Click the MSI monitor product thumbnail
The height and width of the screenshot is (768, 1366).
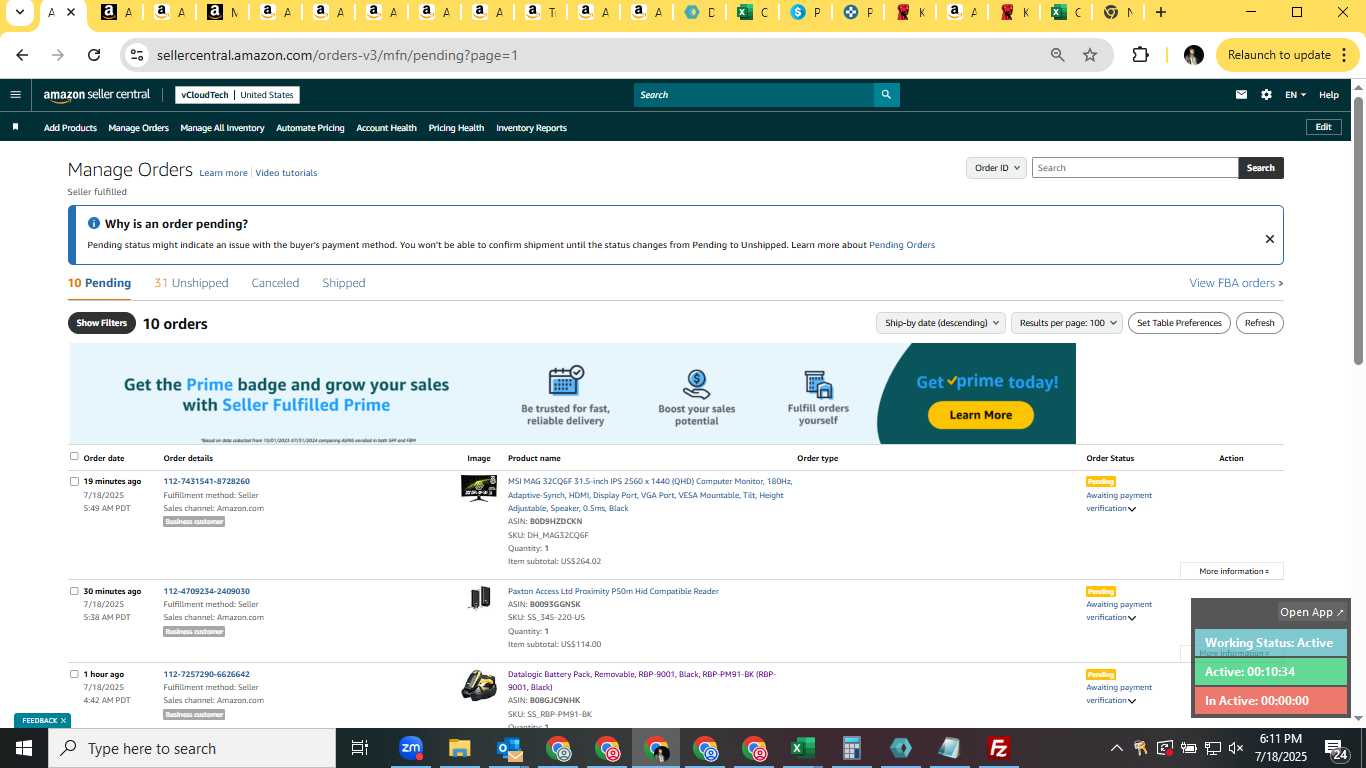pyautogui.click(x=479, y=488)
